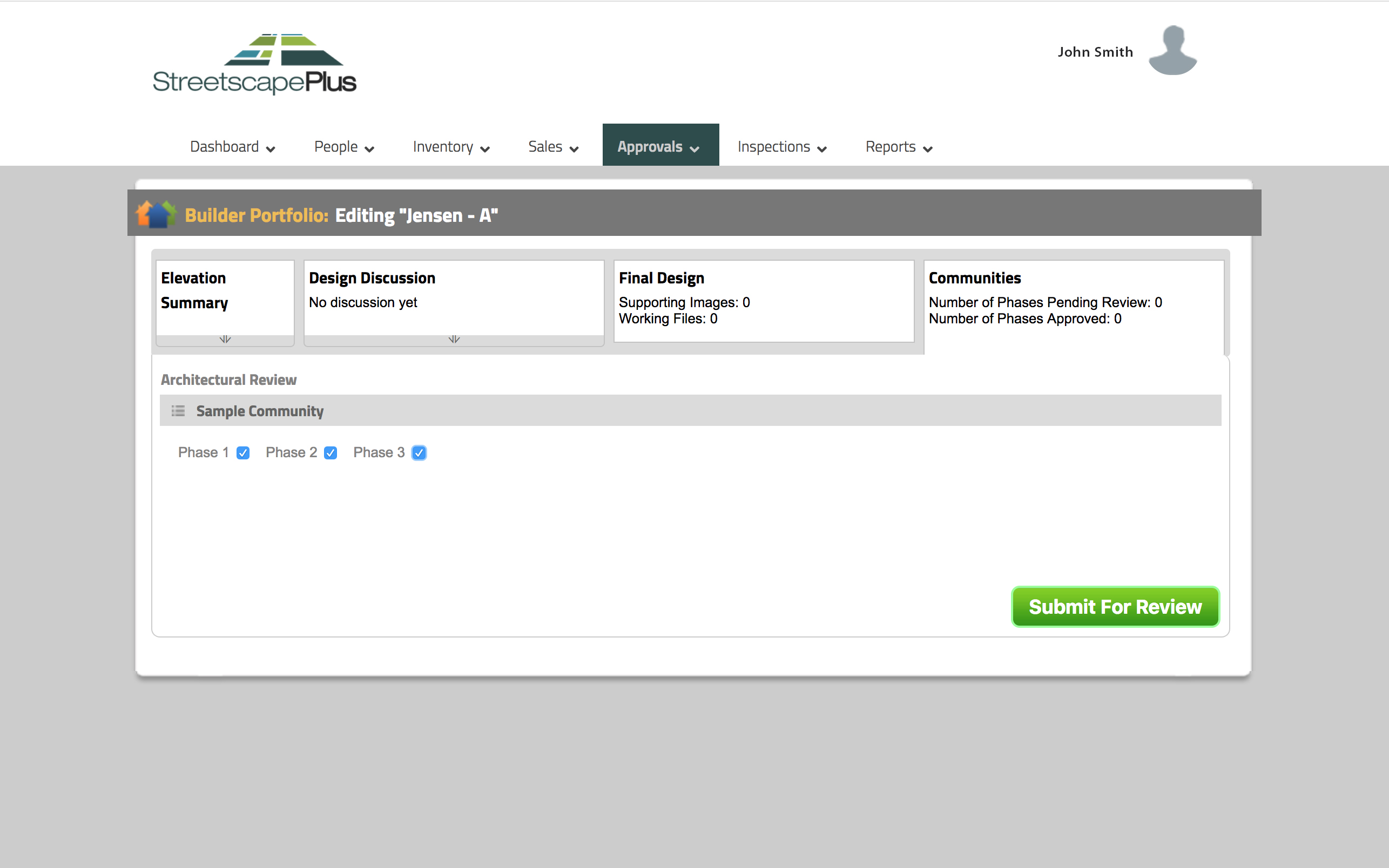Click the StreetscapePlus logo

coord(254,64)
